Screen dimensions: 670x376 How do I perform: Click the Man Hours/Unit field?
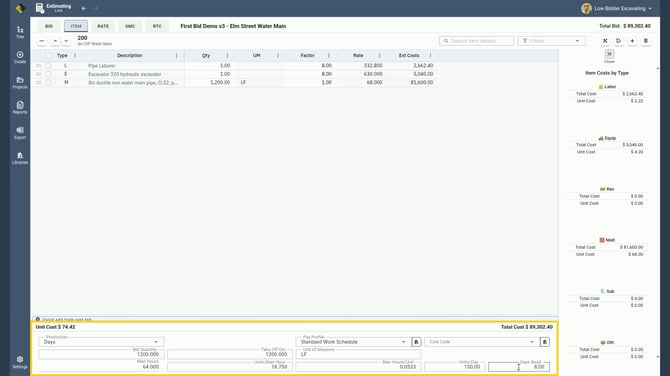click(x=358, y=367)
